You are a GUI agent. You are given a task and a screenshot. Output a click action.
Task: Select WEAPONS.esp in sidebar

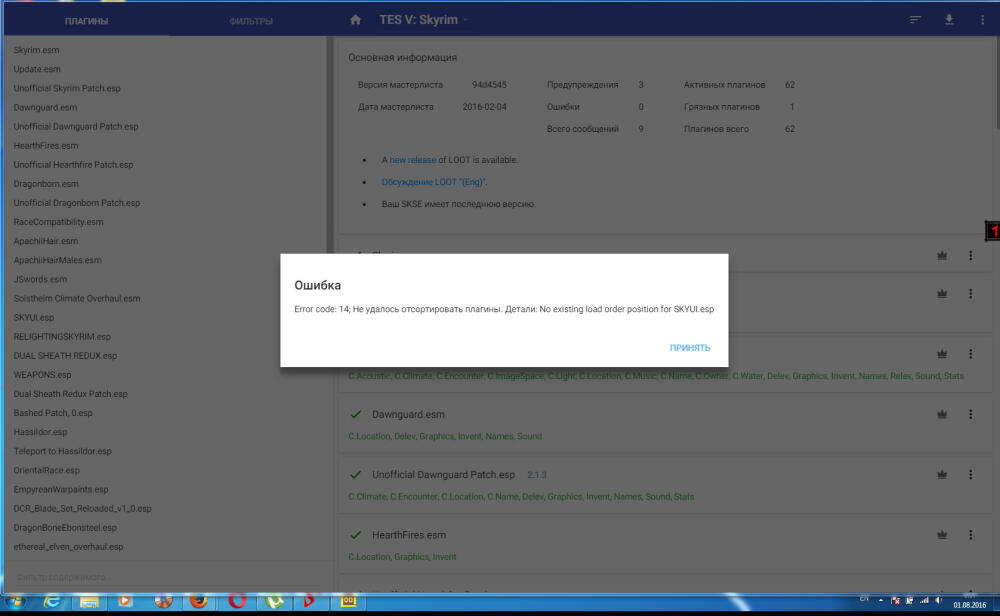point(42,375)
